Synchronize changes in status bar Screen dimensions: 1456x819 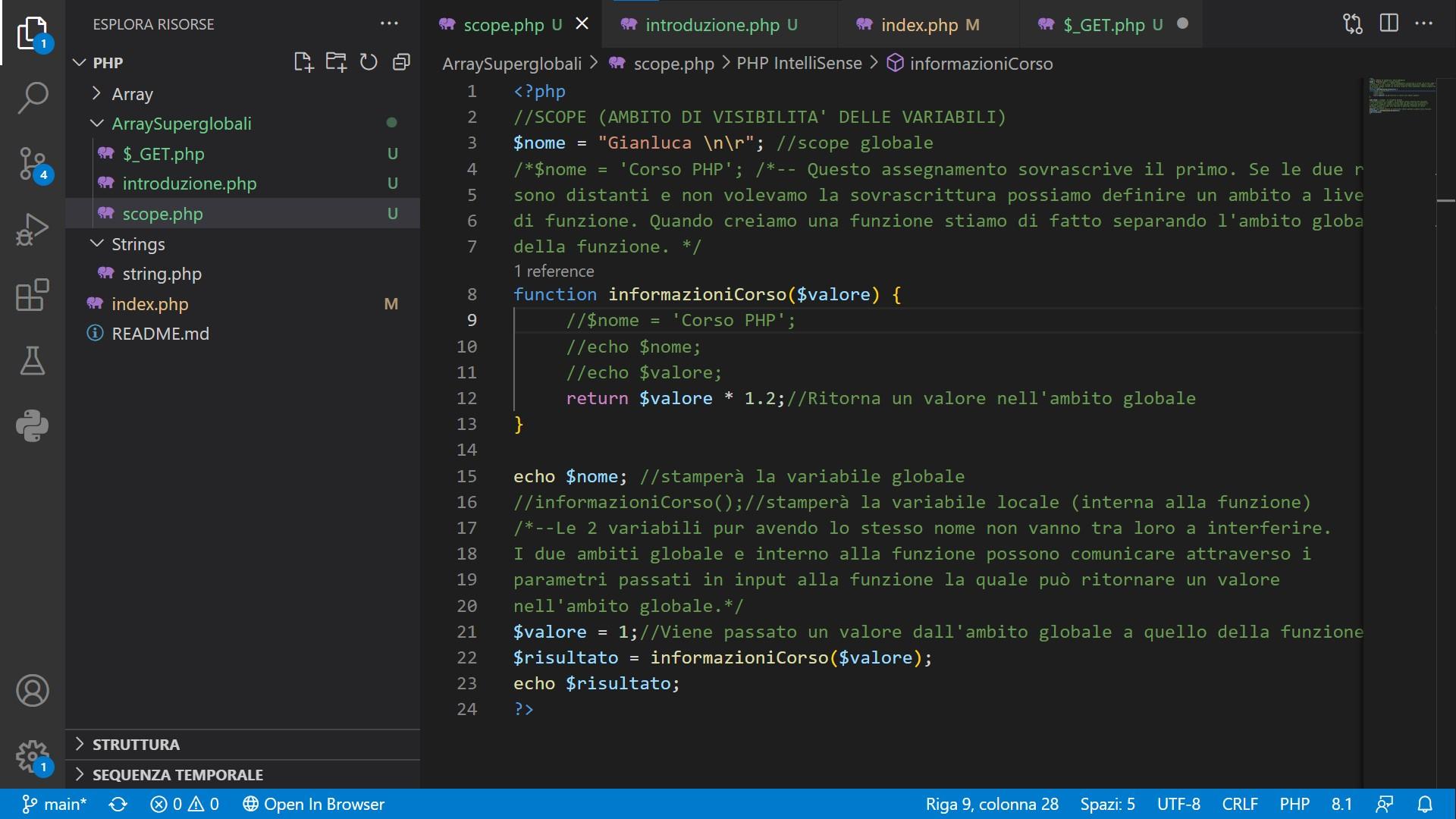(x=118, y=804)
